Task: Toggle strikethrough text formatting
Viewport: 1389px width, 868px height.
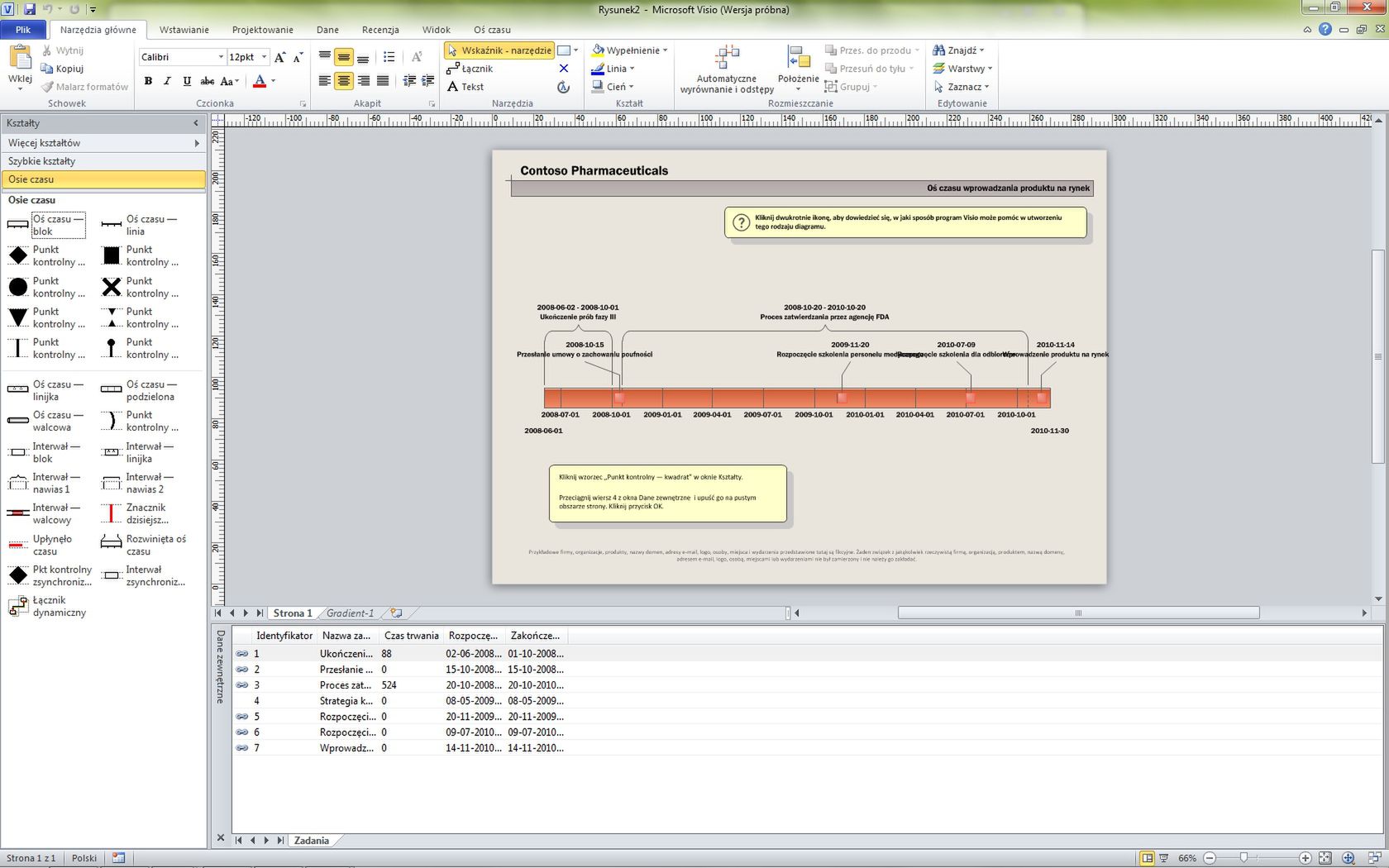Action: click(x=208, y=81)
